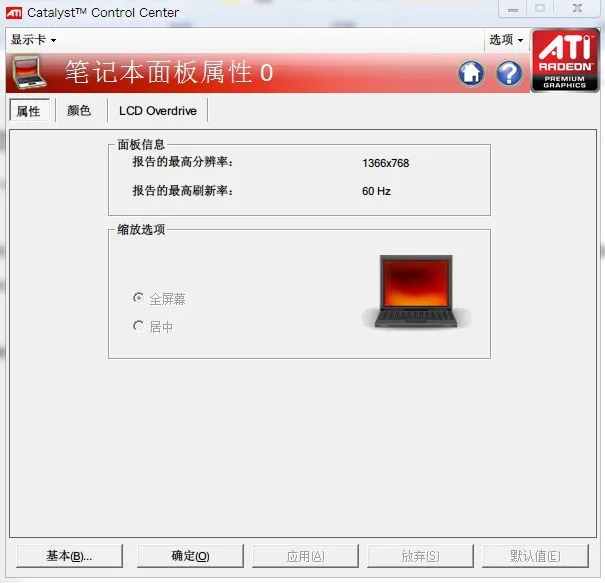The height and width of the screenshot is (583, 605).
Task: Click the 放弃(S) button
Action: (420, 556)
